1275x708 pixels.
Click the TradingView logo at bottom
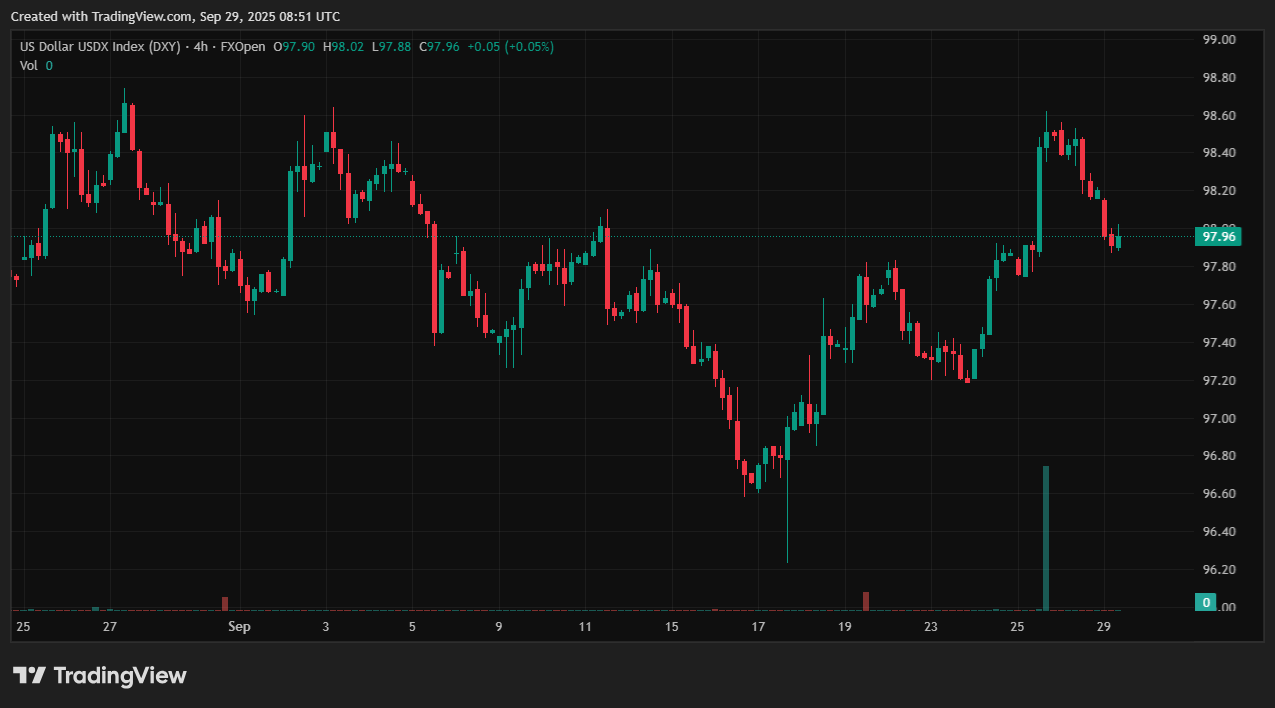click(x=99, y=675)
